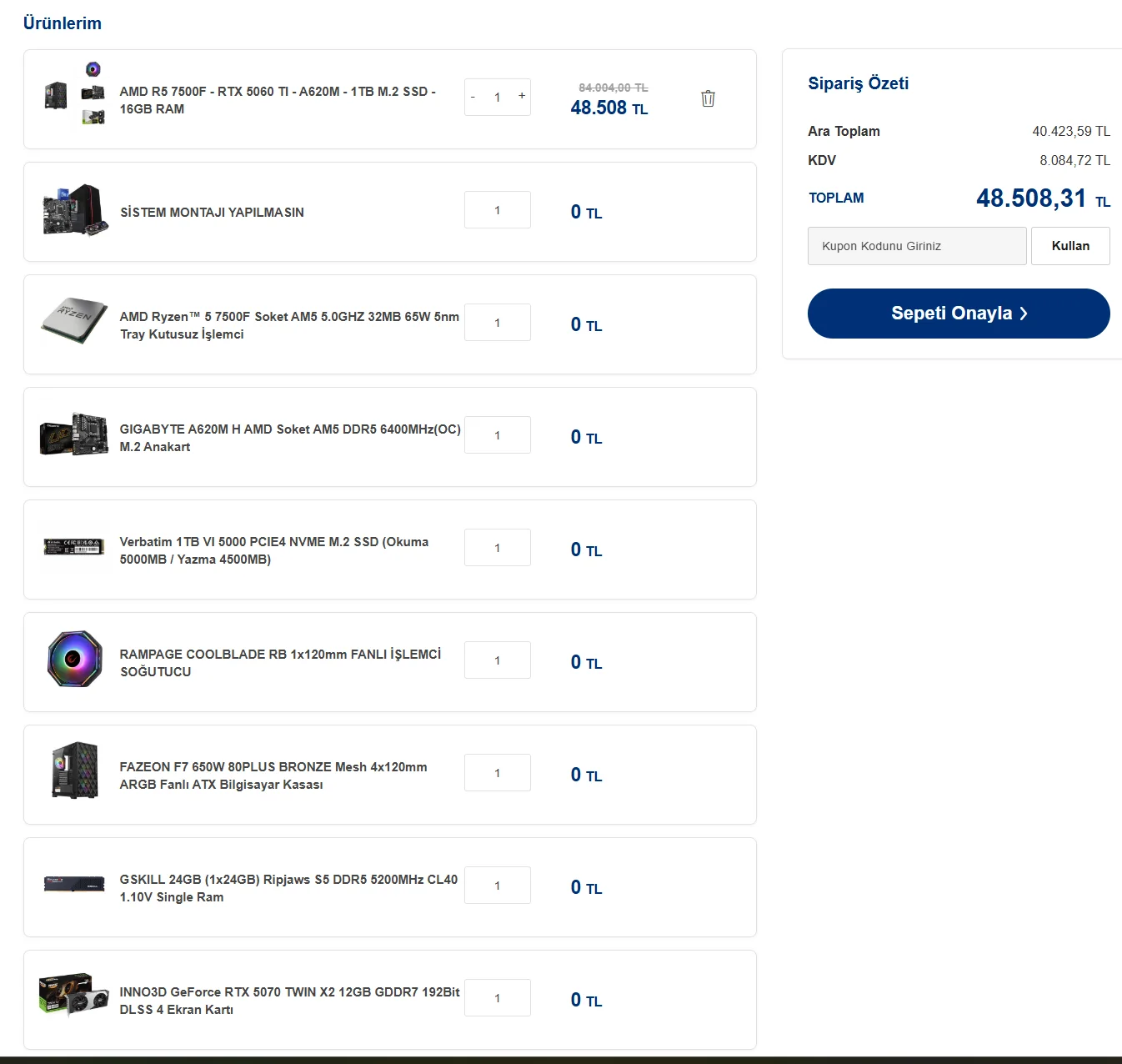Image resolution: width=1122 pixels, height=1064 pixels.
Task: Apply coupon with Kullan button
Action: [x=1070, y=246]
